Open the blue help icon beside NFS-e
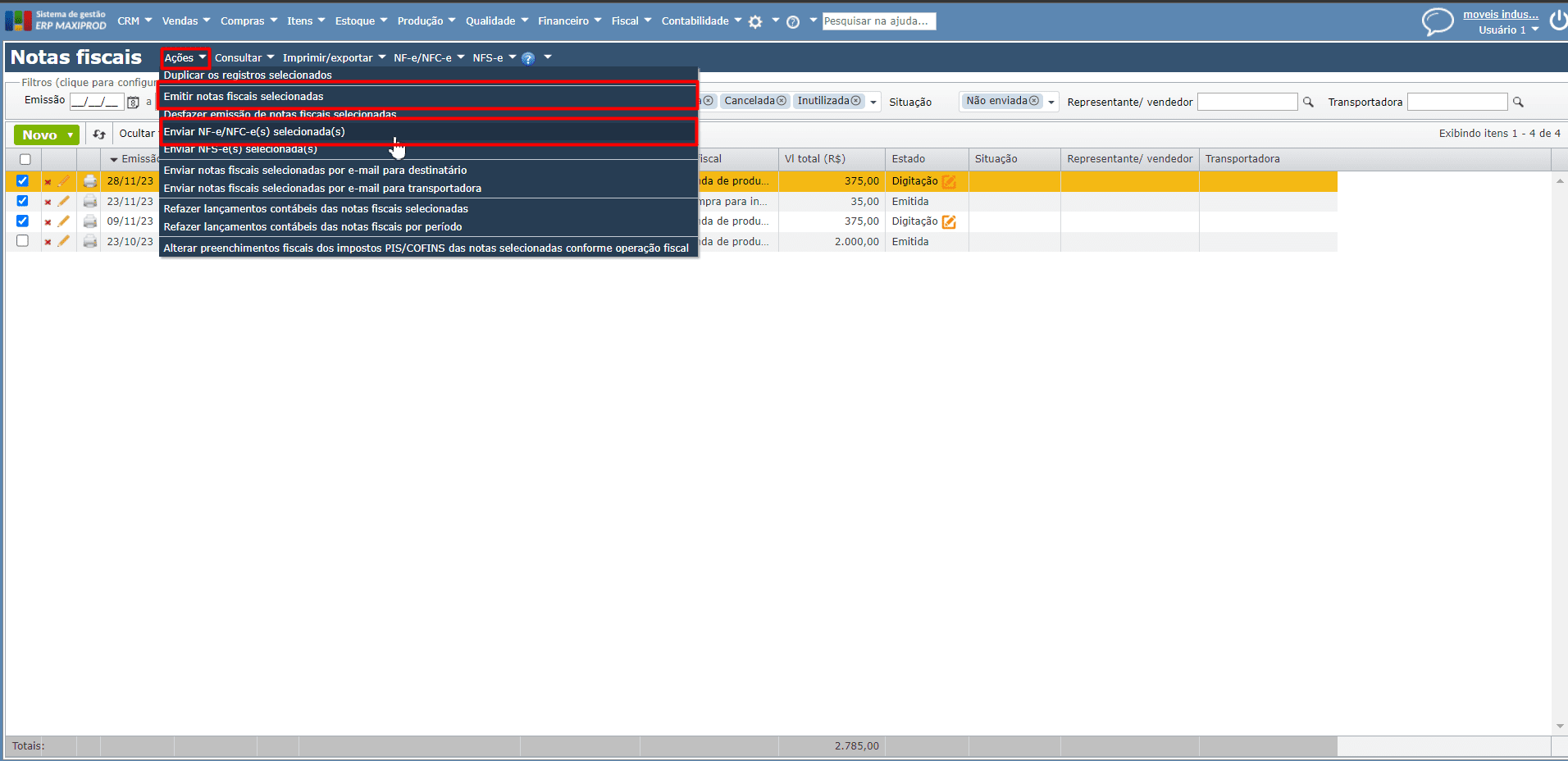This screenshot has width=1568, height=761. (528, 58)
